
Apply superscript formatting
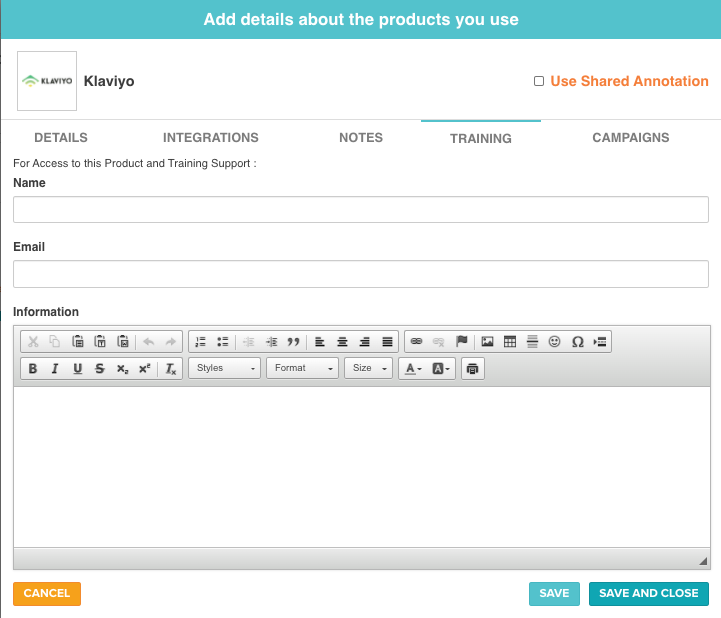pyautogui.click(x=144, y=368)
